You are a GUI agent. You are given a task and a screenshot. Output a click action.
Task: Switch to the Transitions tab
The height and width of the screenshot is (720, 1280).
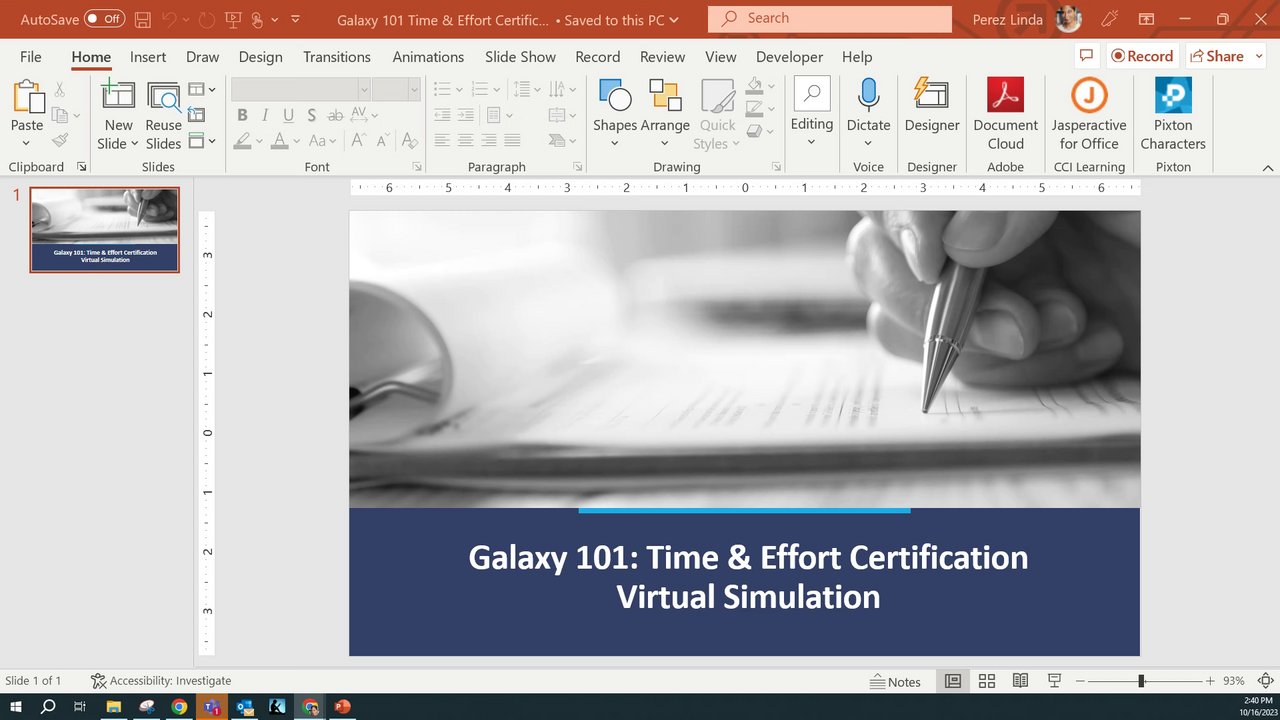point(337,57)
